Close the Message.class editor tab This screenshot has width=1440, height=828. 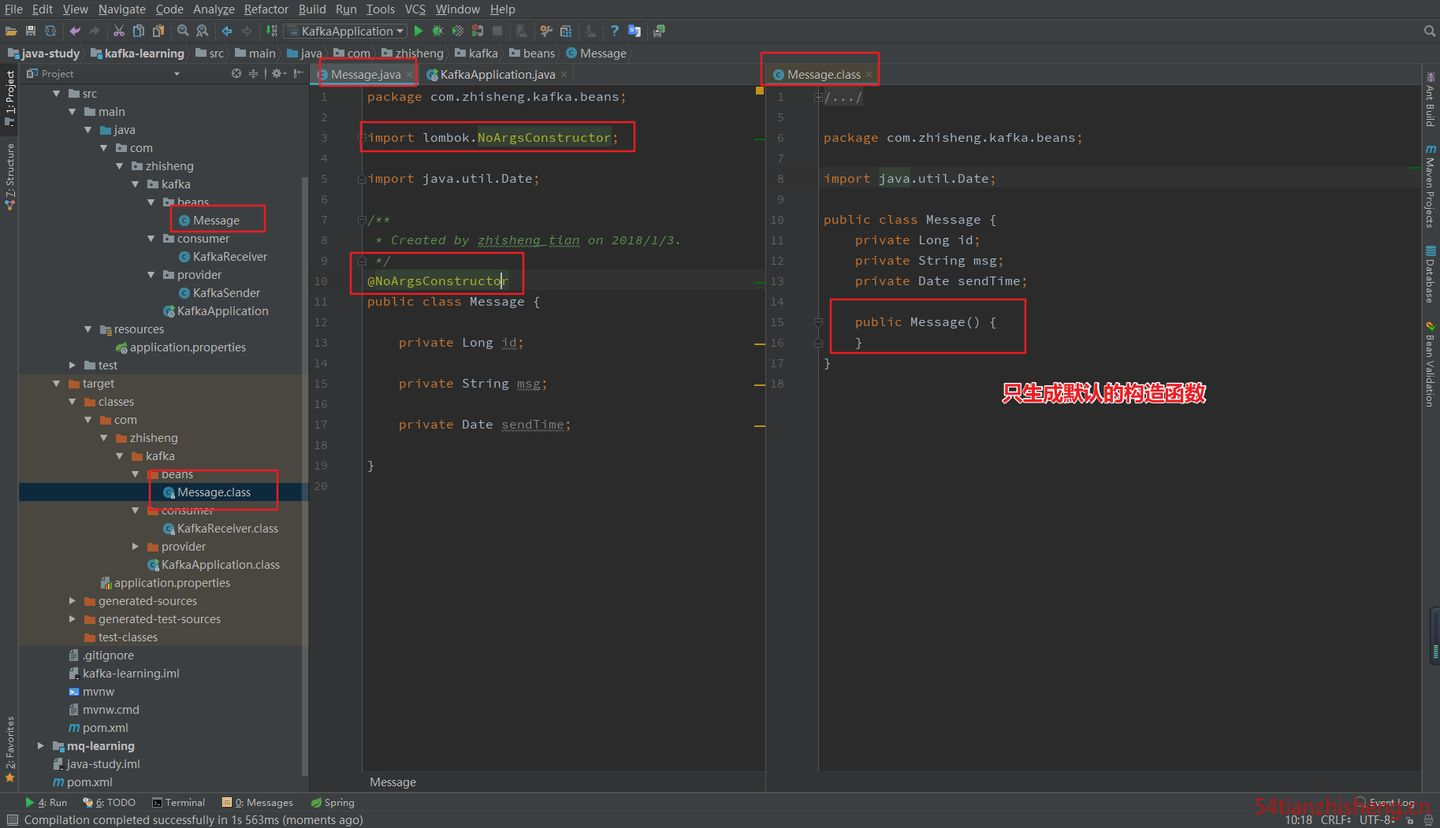pos(869,74)
